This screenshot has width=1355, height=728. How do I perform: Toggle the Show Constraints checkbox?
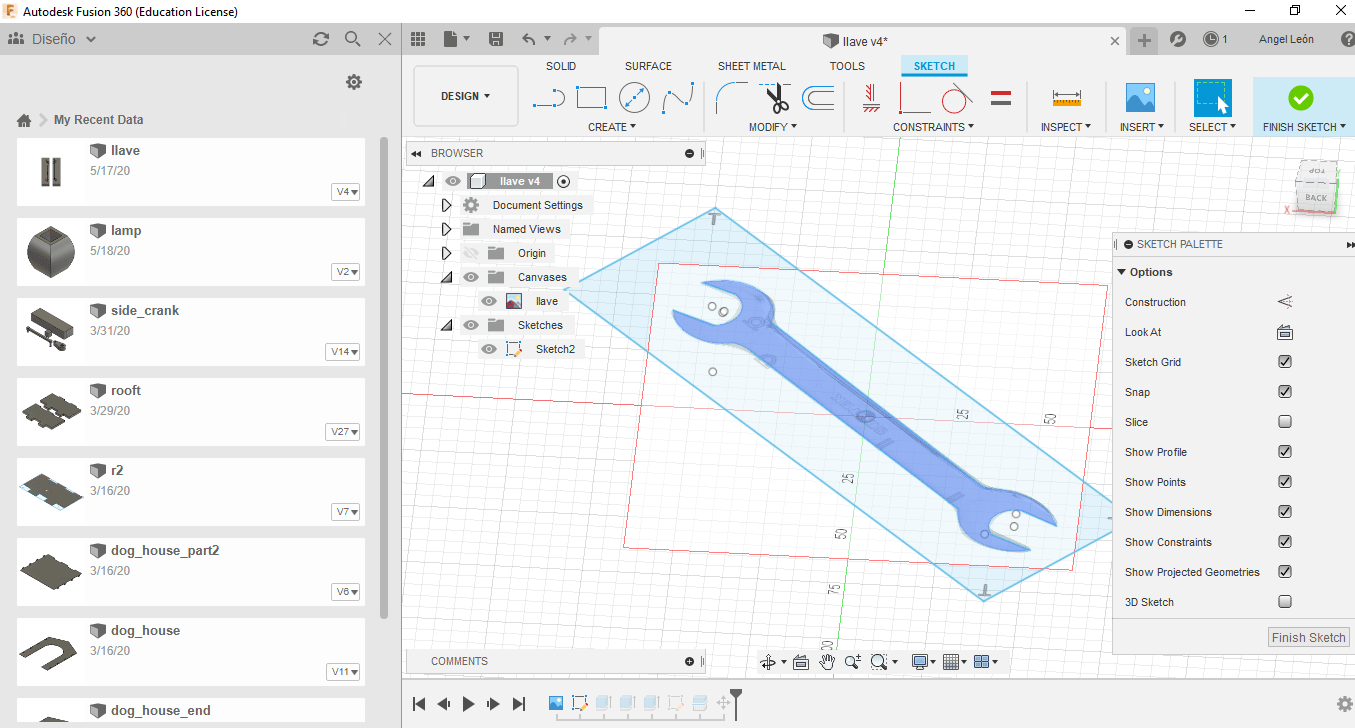pyautogui.click(x=1285, y=542)
